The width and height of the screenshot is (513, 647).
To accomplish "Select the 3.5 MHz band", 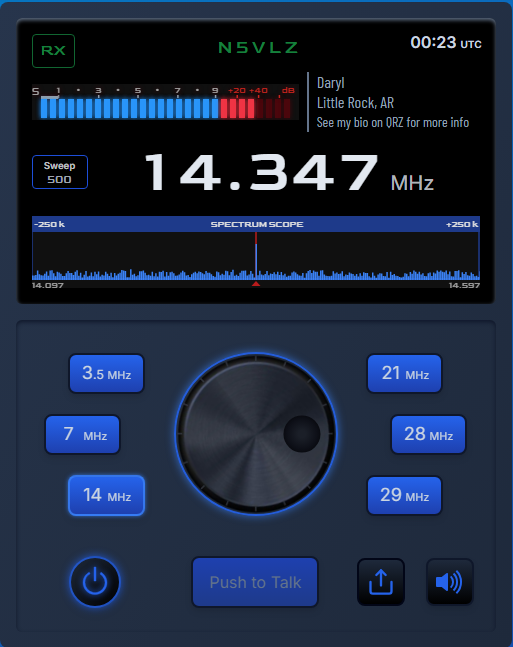I will click(x=106, y=373).
